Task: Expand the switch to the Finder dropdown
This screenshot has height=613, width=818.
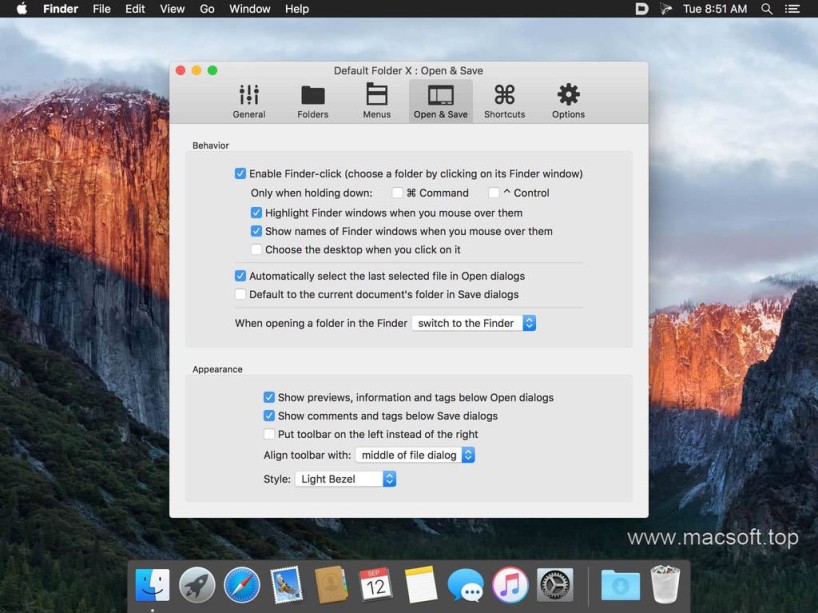Action: click(x=474, y=323)
